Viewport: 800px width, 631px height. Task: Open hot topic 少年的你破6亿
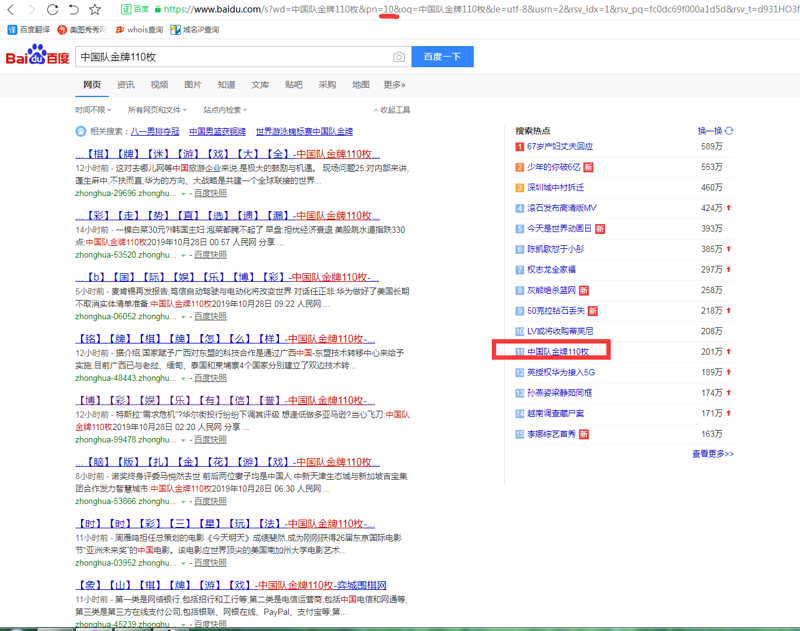[x=554, y=167]
